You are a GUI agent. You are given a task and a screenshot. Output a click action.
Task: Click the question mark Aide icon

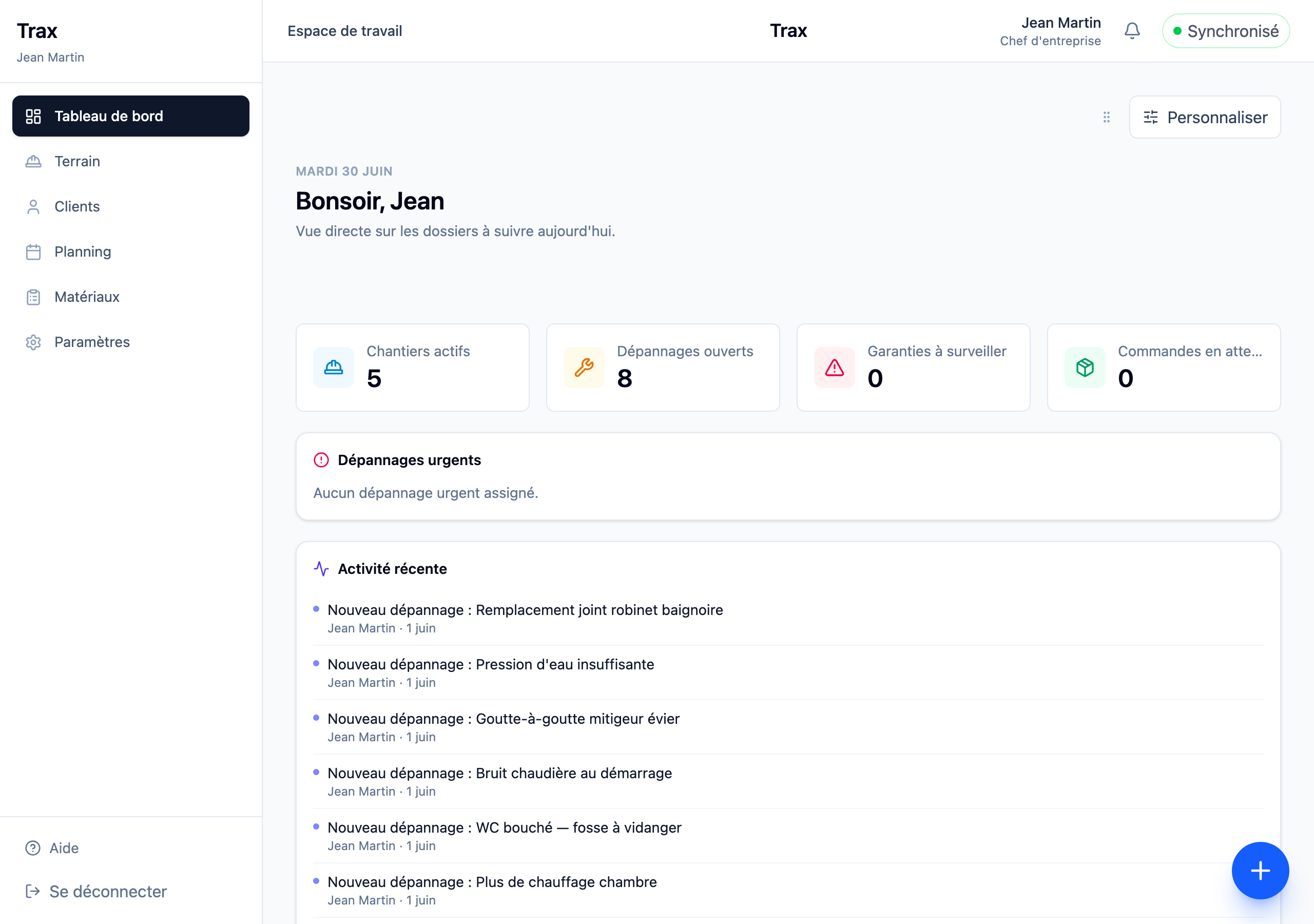point(33,848)
